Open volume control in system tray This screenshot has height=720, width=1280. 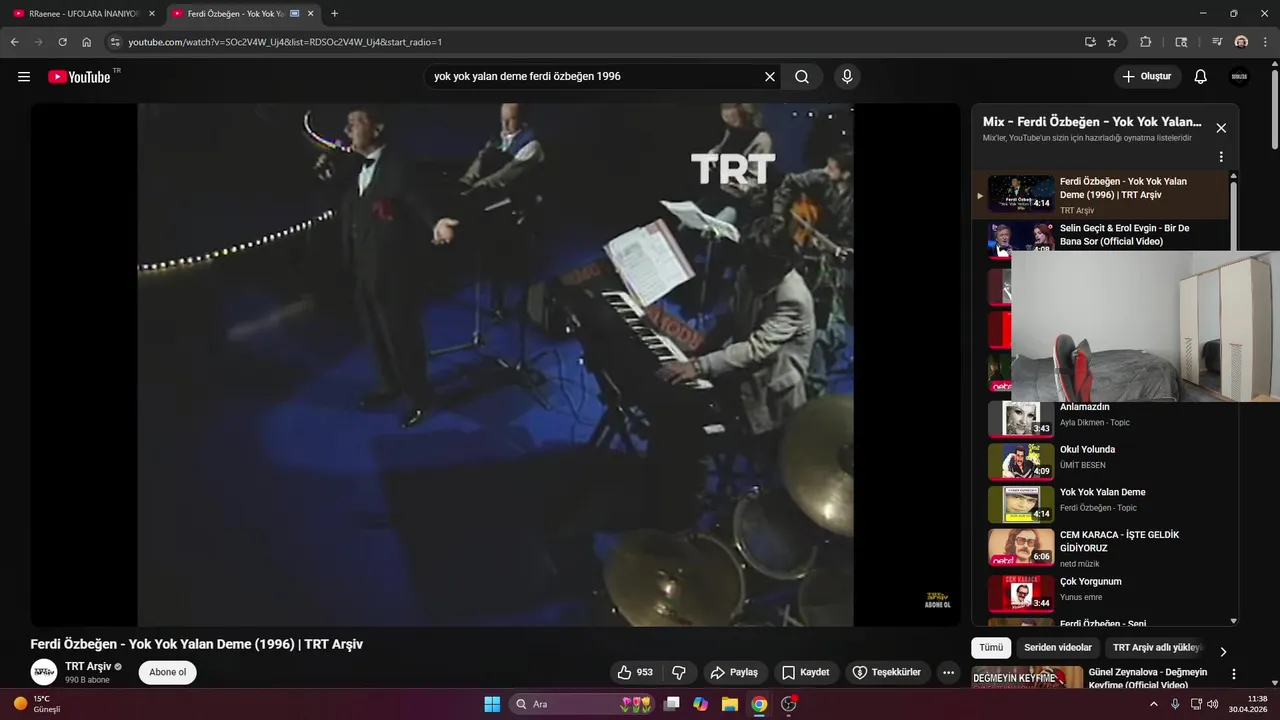coord(1213,704)
